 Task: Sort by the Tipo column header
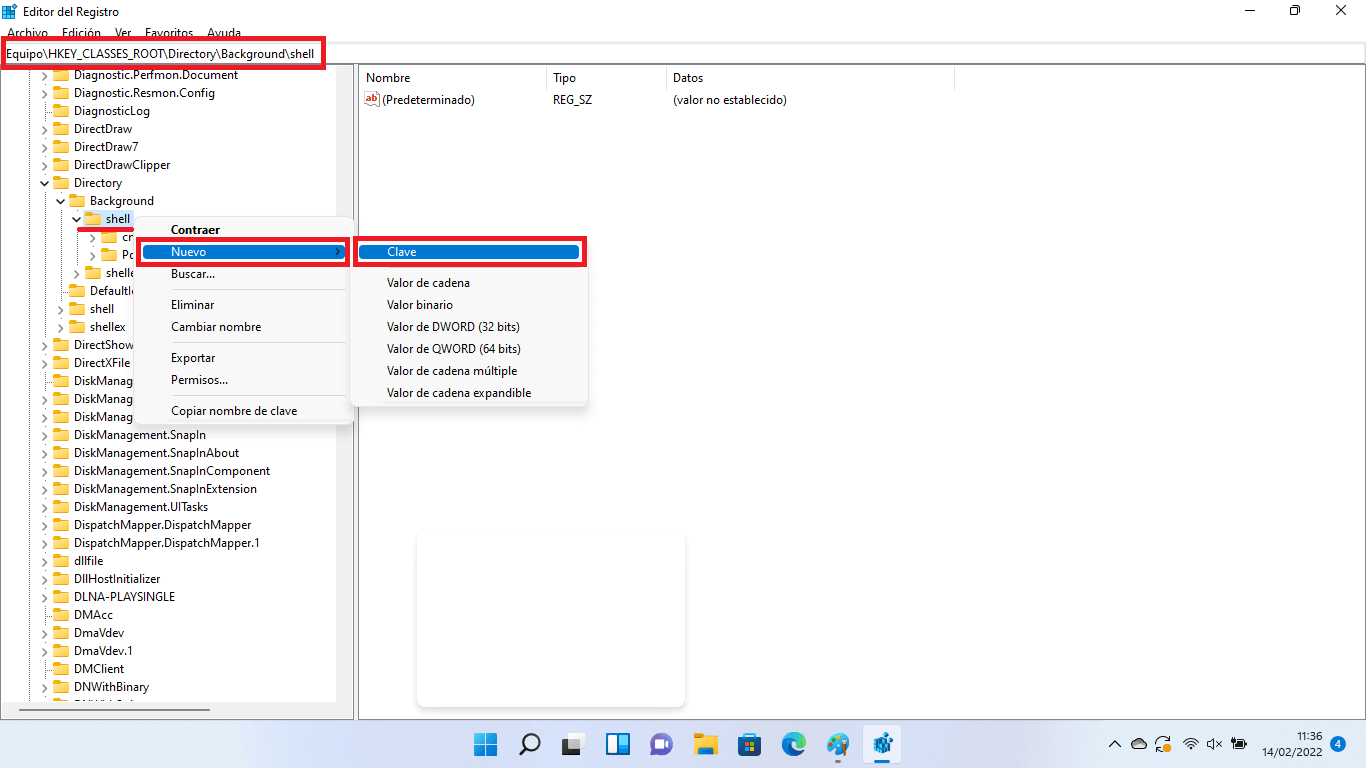607,78
